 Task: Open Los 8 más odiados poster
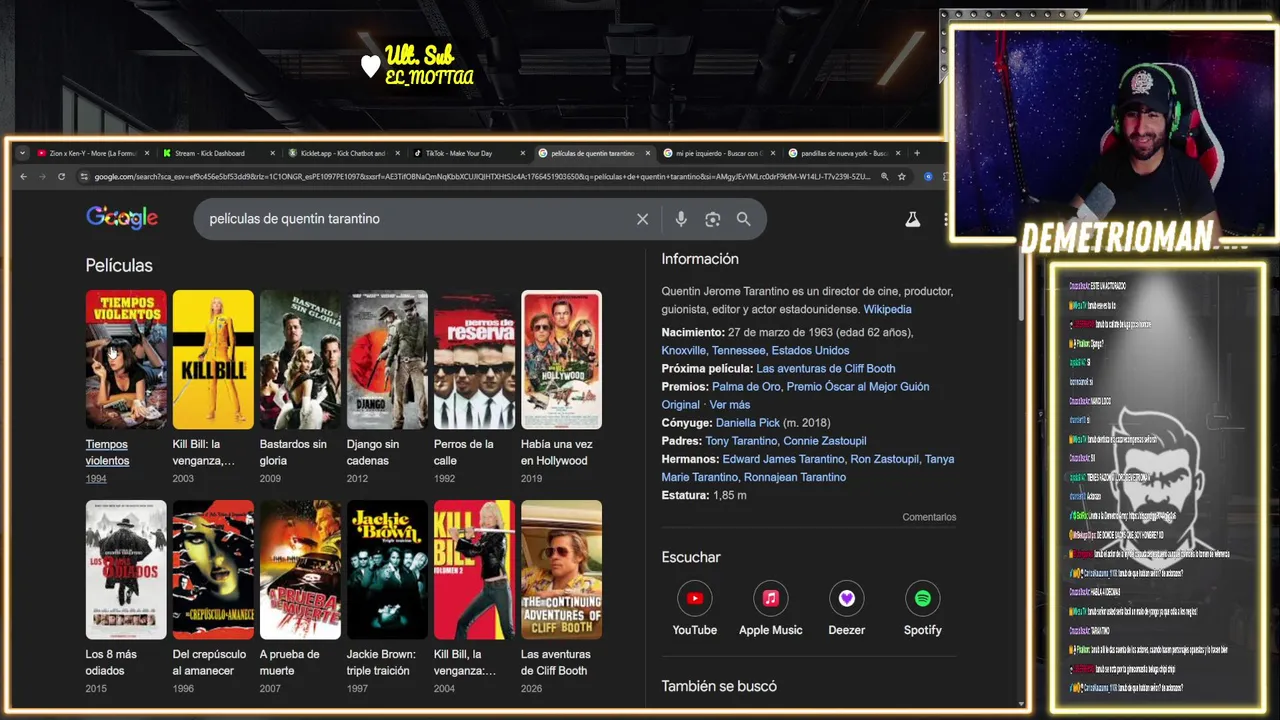coord(126,569)
